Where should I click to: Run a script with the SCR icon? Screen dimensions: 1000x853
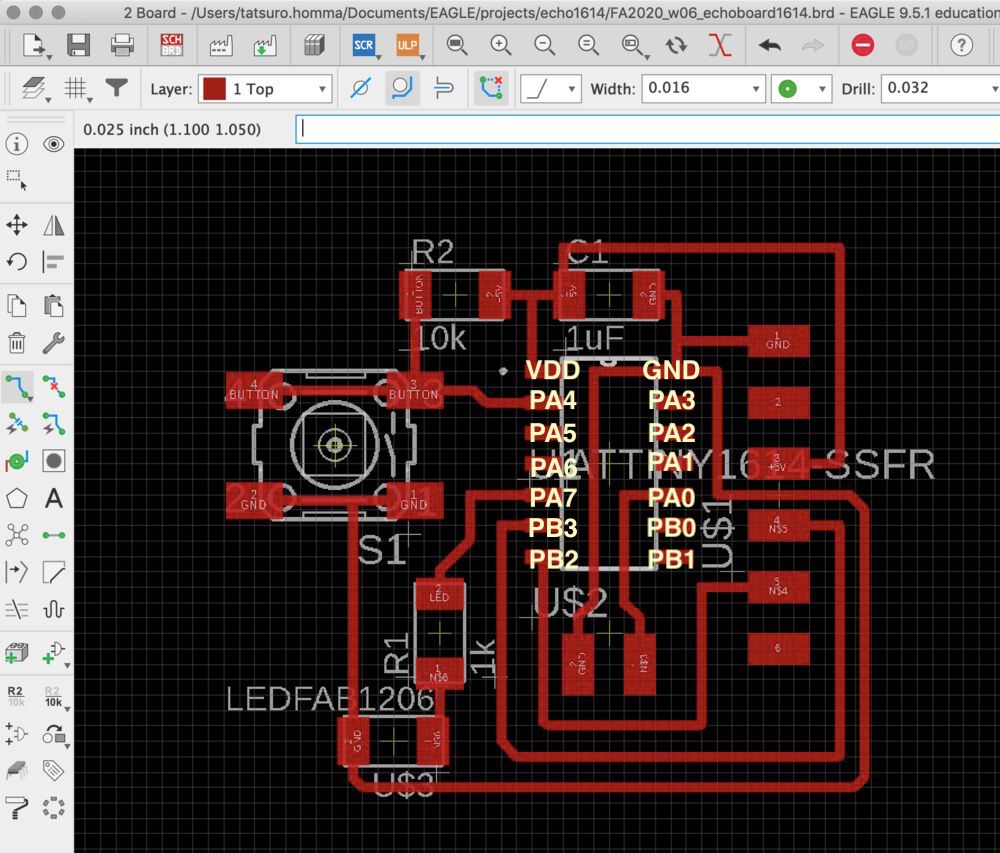364,45
